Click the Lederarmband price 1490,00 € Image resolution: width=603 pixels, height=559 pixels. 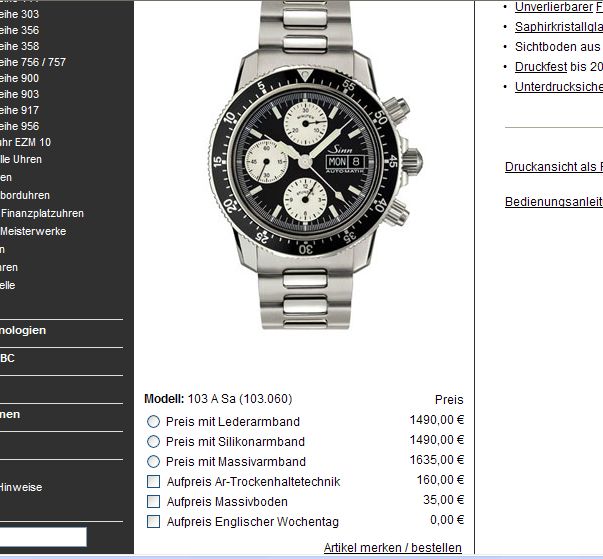[x=436, y=420]
